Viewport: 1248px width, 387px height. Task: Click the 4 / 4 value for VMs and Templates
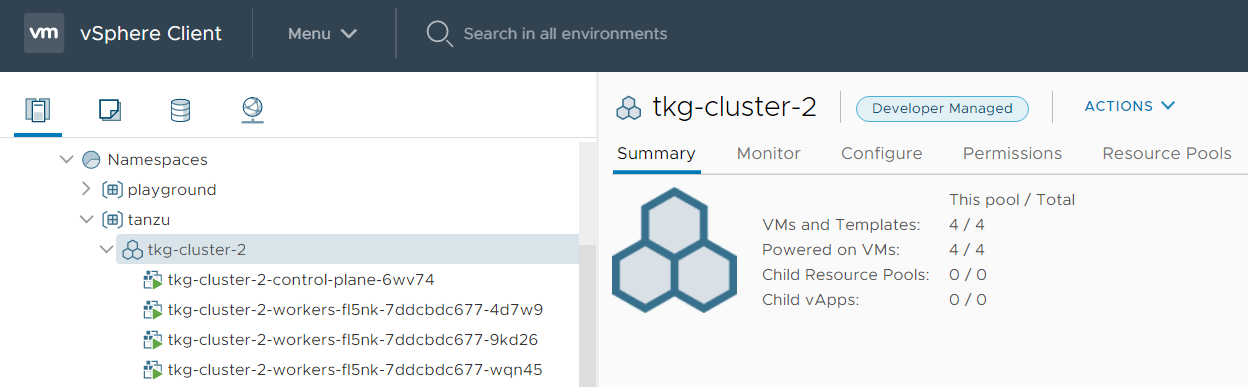(x=967, y=225)
